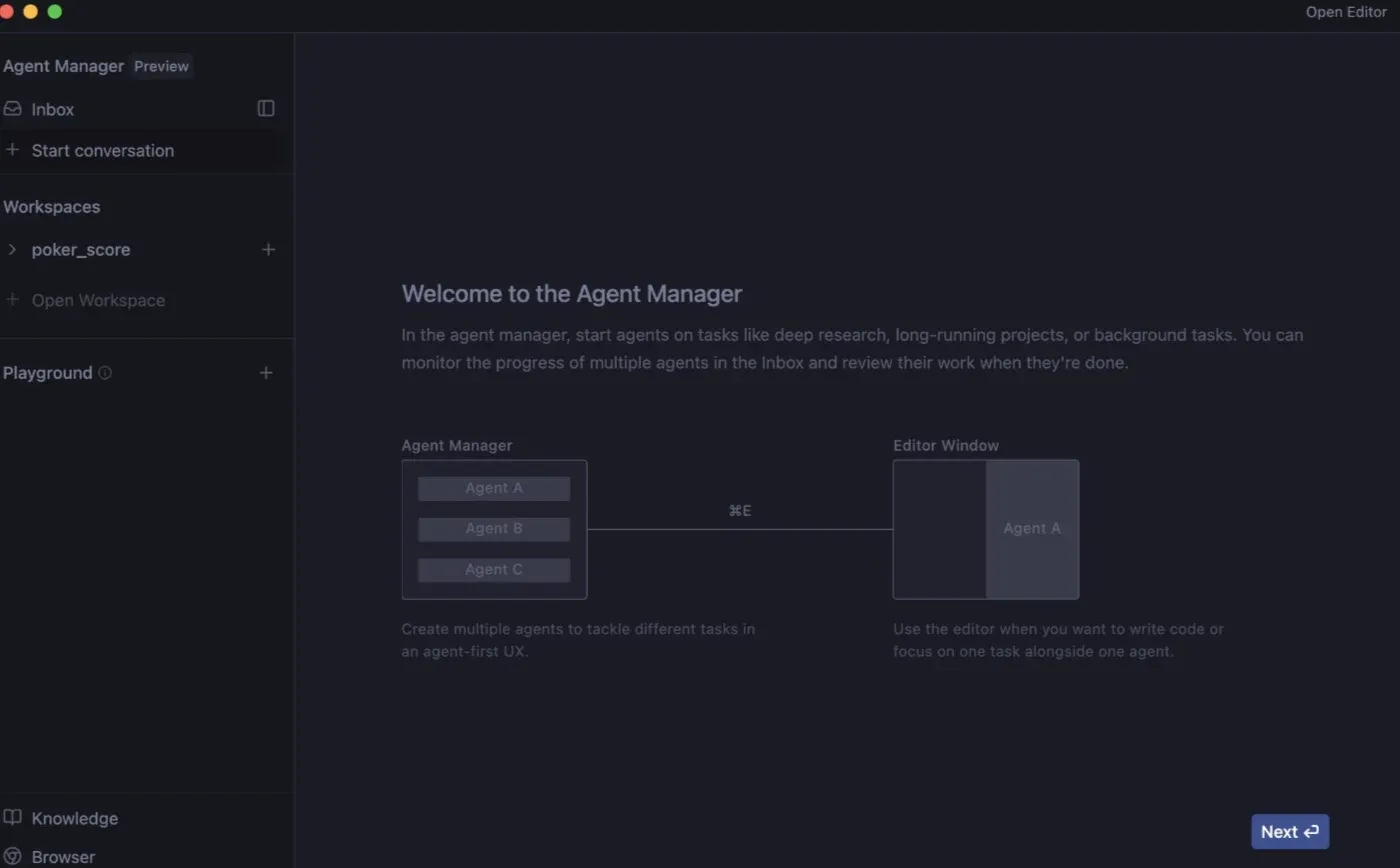Viewport: 1400px width, 868px height.
Task: Add a new Playground with plus icon
Action: [x=266, y=373]
